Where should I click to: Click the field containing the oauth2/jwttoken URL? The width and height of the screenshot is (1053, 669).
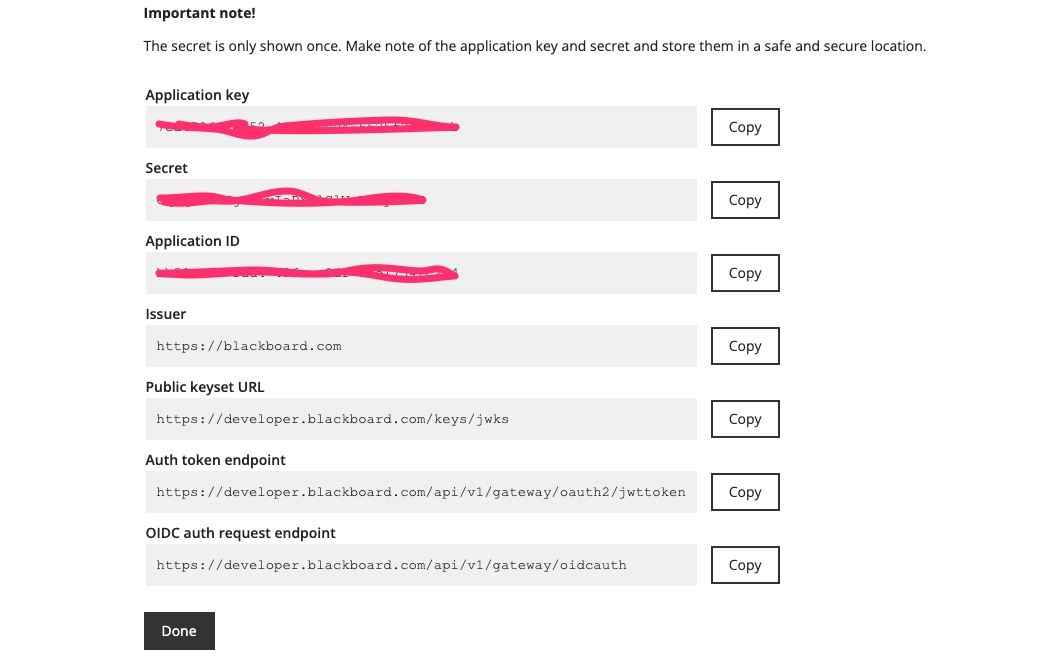click(420, 492)
